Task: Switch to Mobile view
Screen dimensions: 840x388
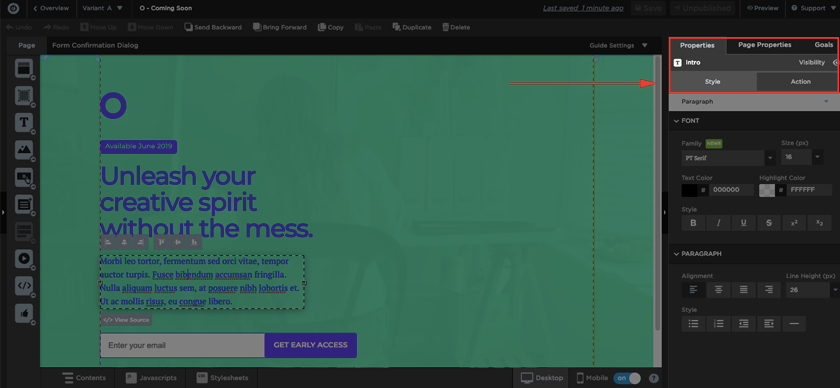Action: click(x=591, y=378)
